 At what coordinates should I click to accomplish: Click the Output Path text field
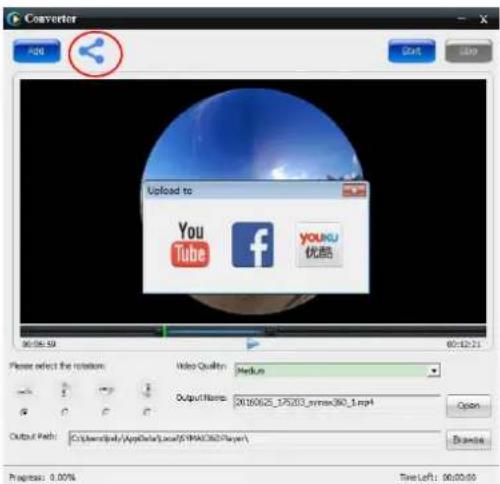pyautogui.click(x=254, y=438)
